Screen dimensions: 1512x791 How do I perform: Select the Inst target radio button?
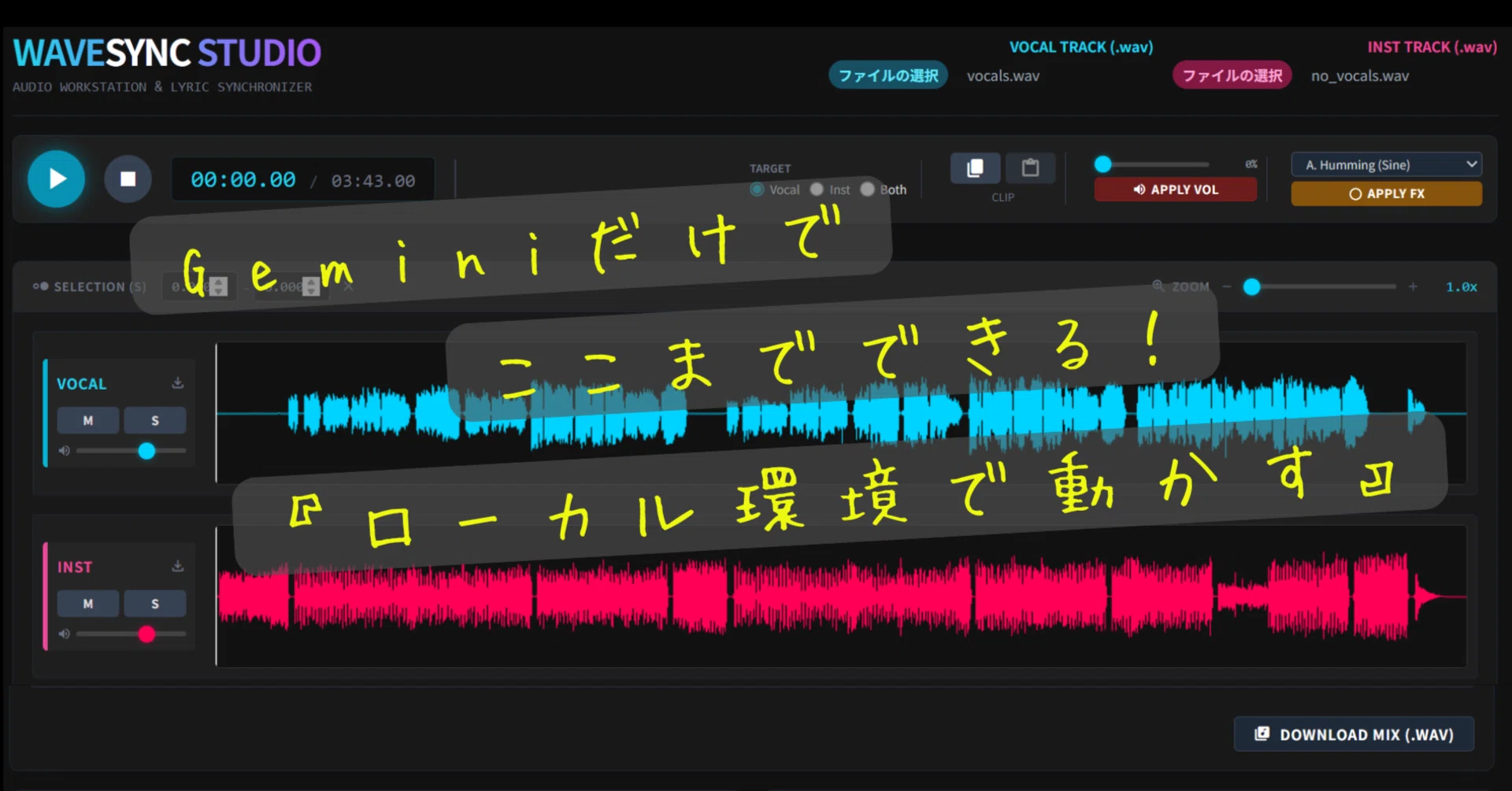pos(817,190)
